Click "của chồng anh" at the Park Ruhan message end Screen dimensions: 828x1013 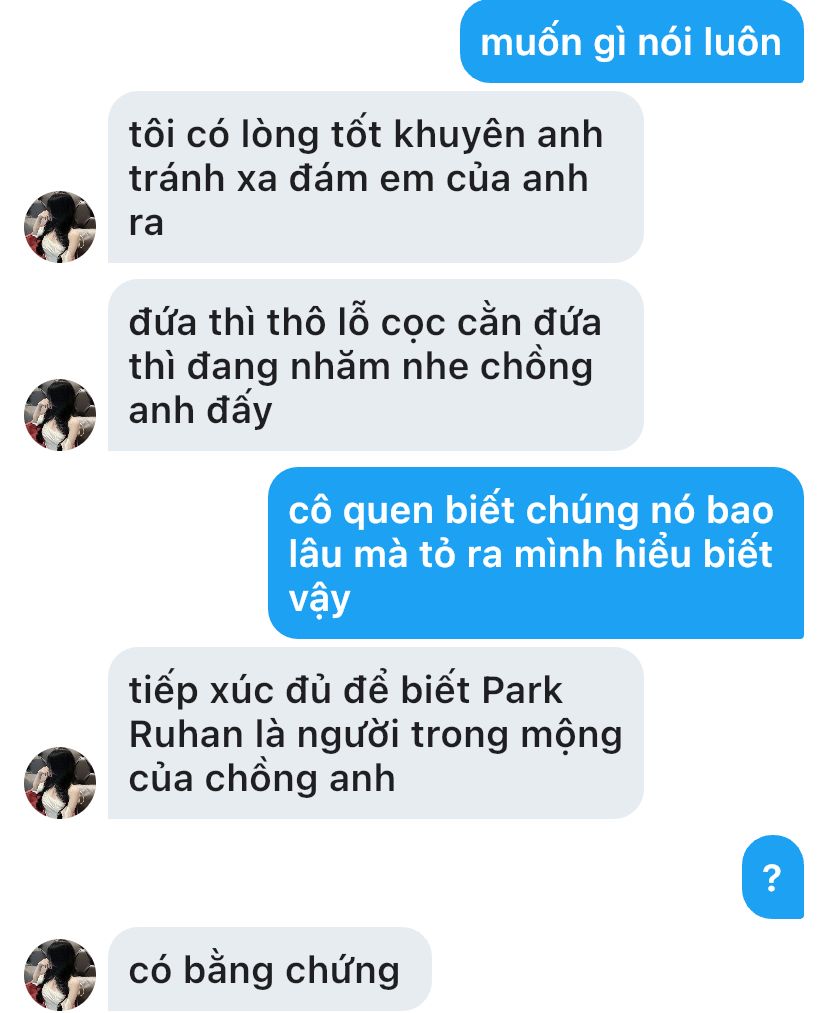pos(262,778)
